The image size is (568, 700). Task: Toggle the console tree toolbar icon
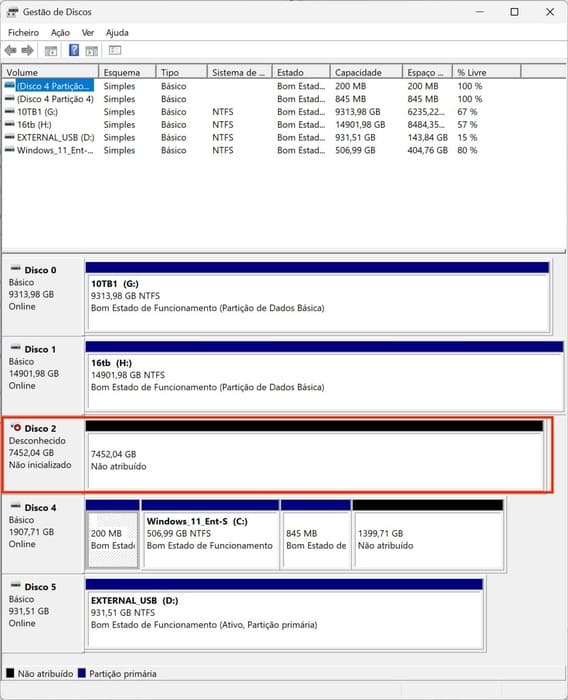[x=51, y=51]
